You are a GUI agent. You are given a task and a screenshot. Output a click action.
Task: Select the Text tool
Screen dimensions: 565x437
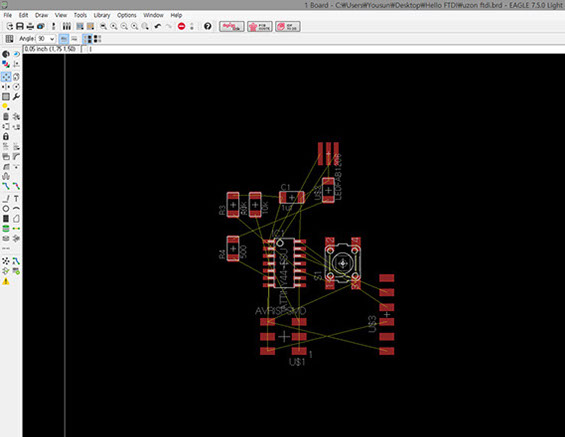tap(16, 199)
